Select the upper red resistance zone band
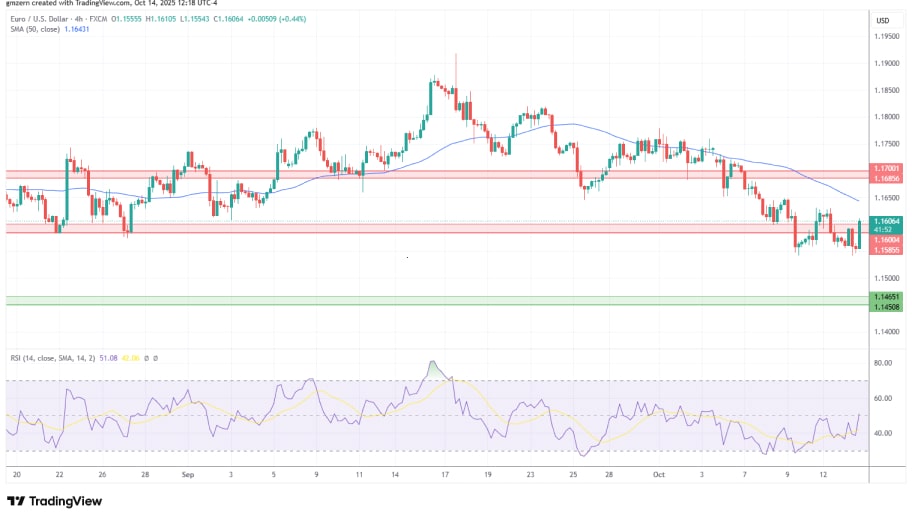 [x=400, y=174]
